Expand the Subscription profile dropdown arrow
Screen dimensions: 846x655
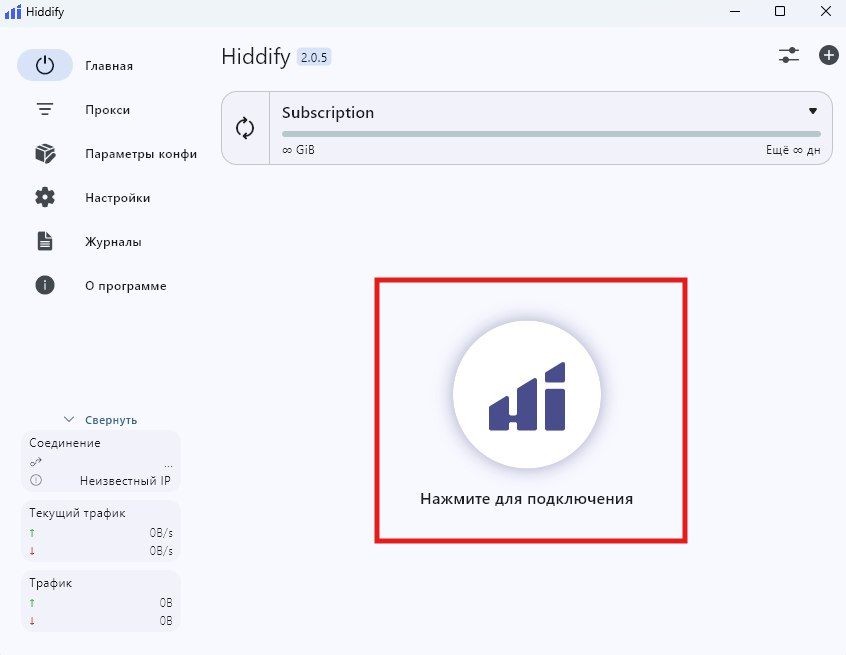click(813, 112)
